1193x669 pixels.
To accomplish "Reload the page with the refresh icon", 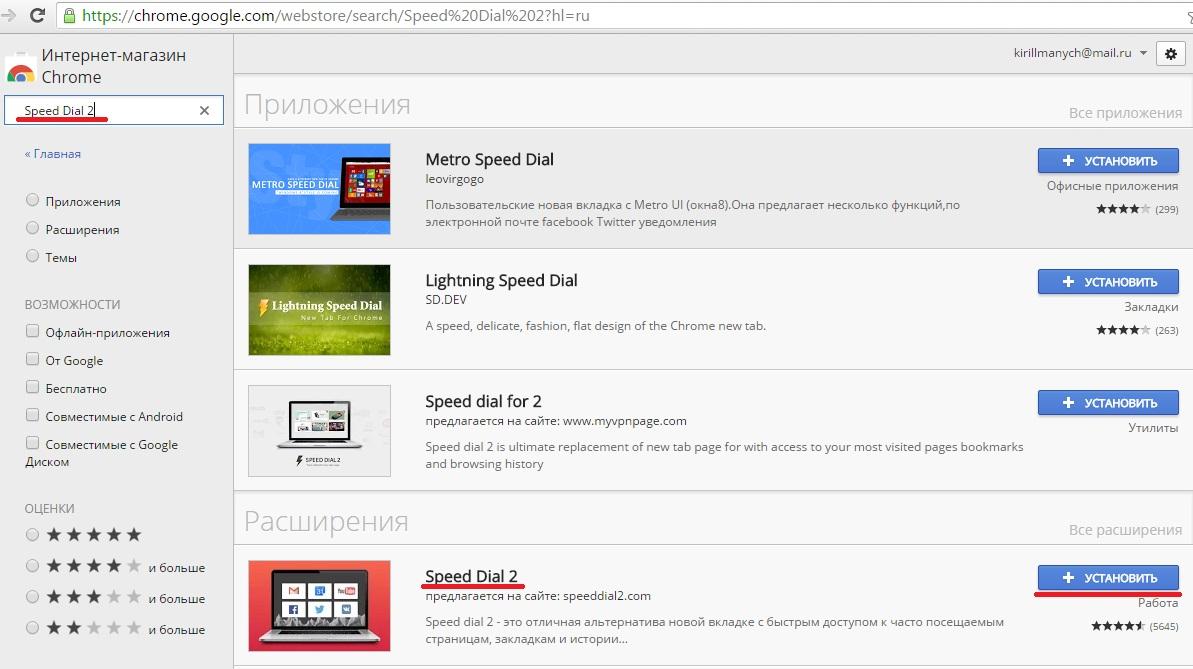I will (x=37, y=15).
